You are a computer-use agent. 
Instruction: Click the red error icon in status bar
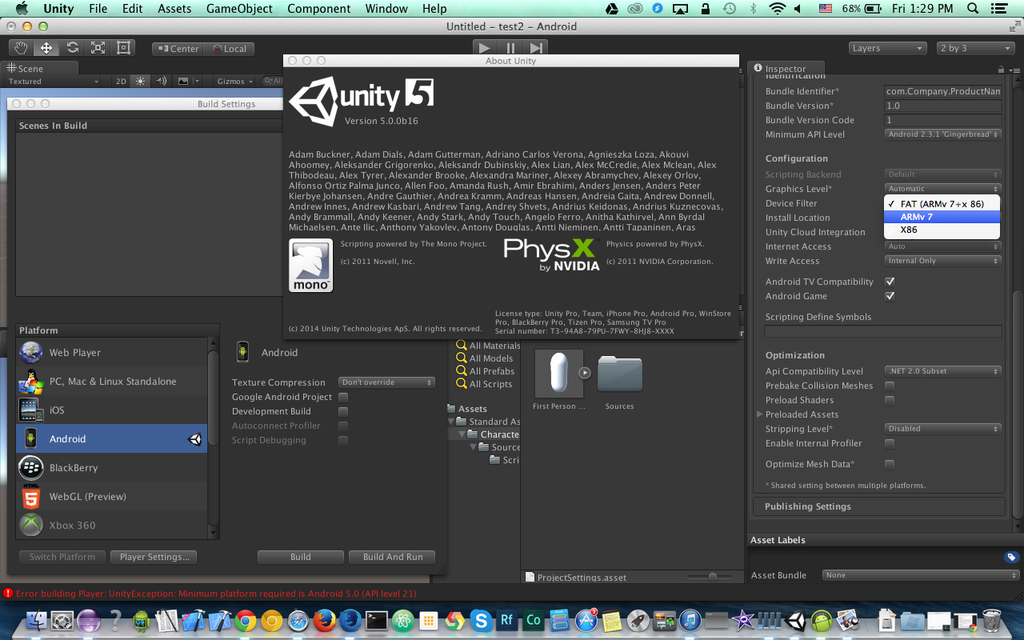8,593
